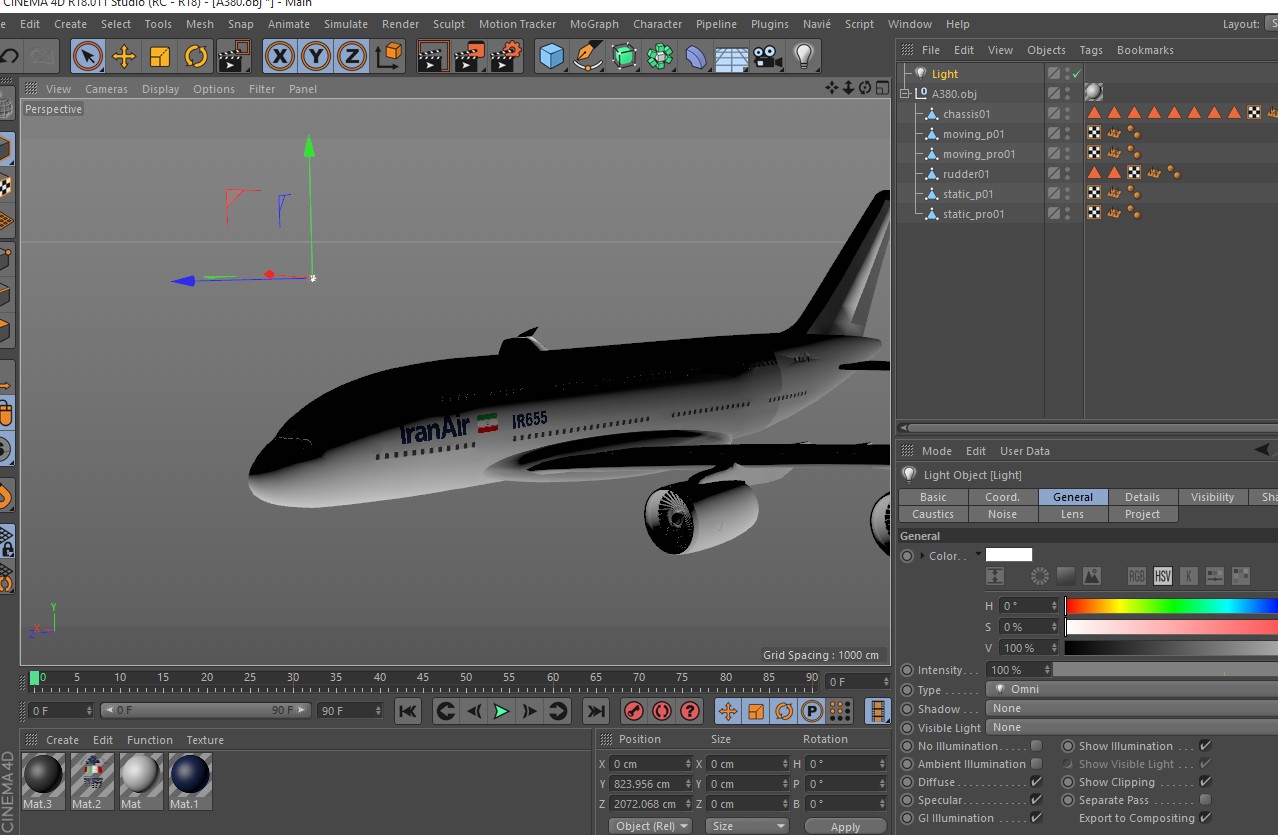1278x835 pixels.
Task: Expand the Color parameter triangle
Action: (x=922, y=556)
